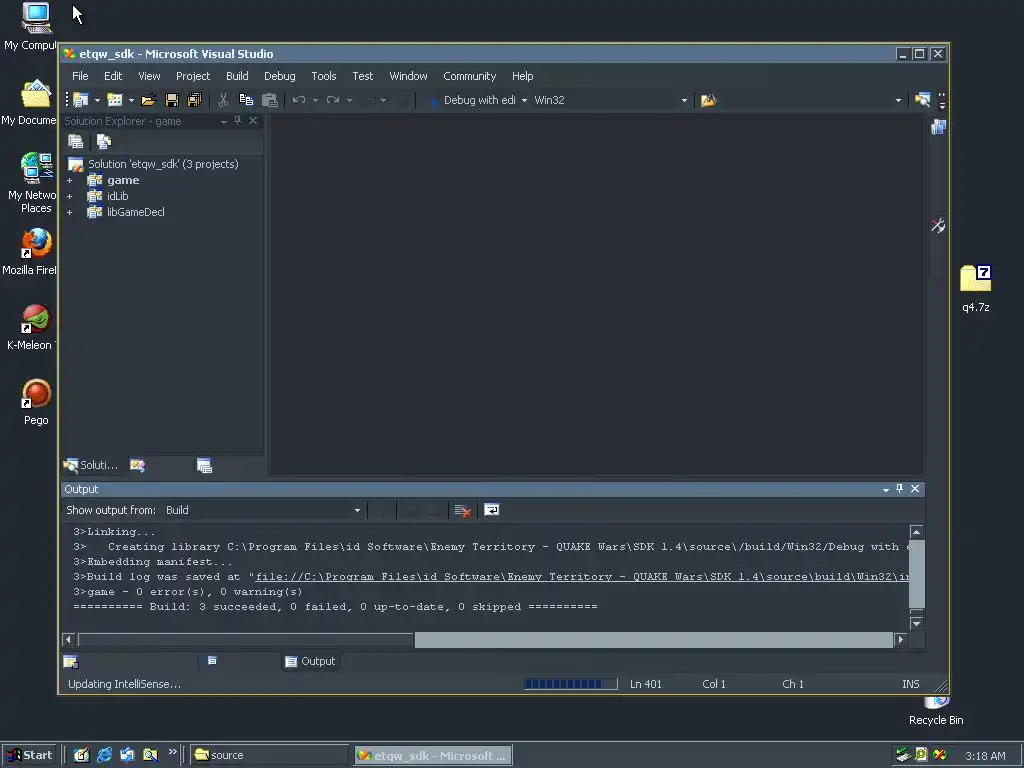Open Solution Explorer window position dropdown arrow

(224, 121)
